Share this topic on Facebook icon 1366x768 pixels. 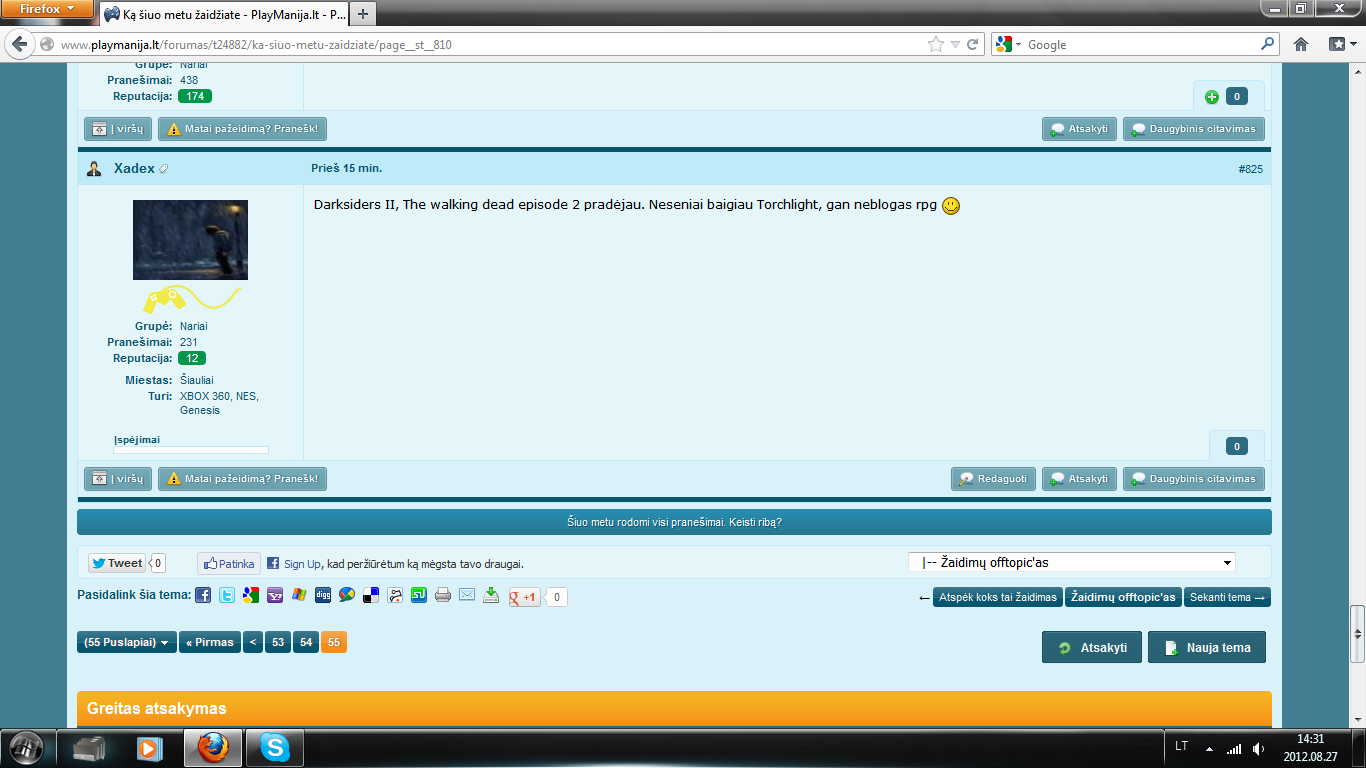click(x=203, y=595)
